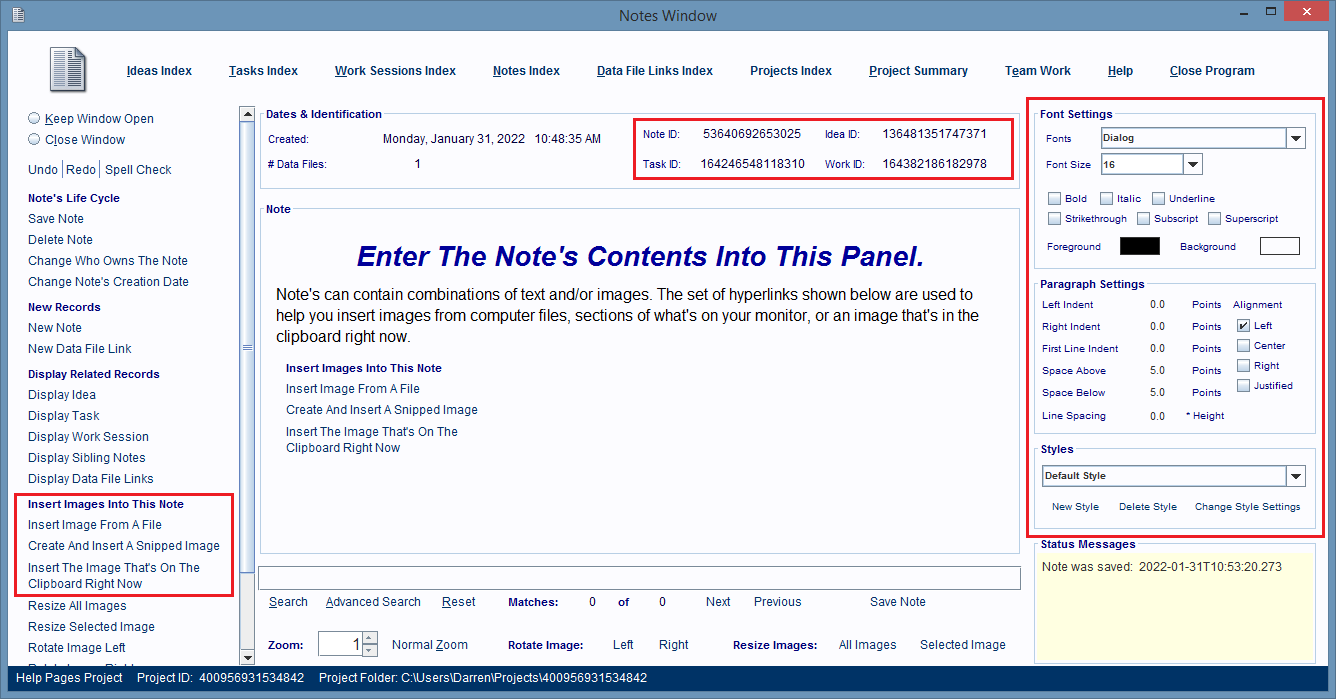The image size is (1336, 699).
Task: Click the left sidebar scrollbar down arrow
Action: (x=247, y=657)
